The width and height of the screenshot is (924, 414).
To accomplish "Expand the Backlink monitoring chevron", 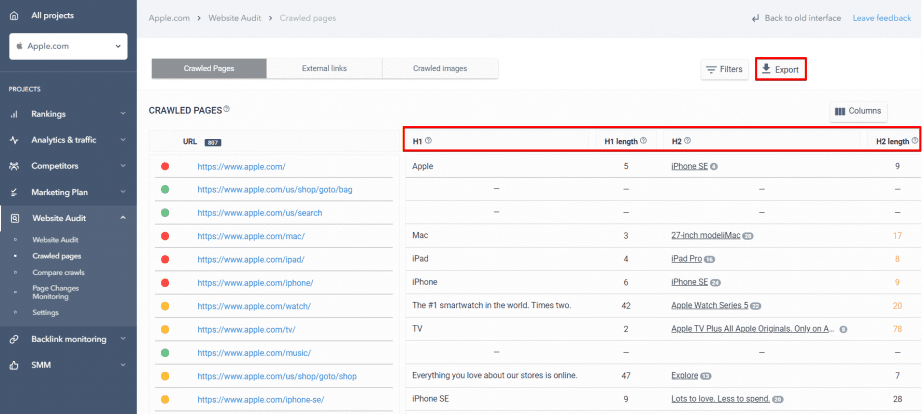I will click(x=123, y=339).
